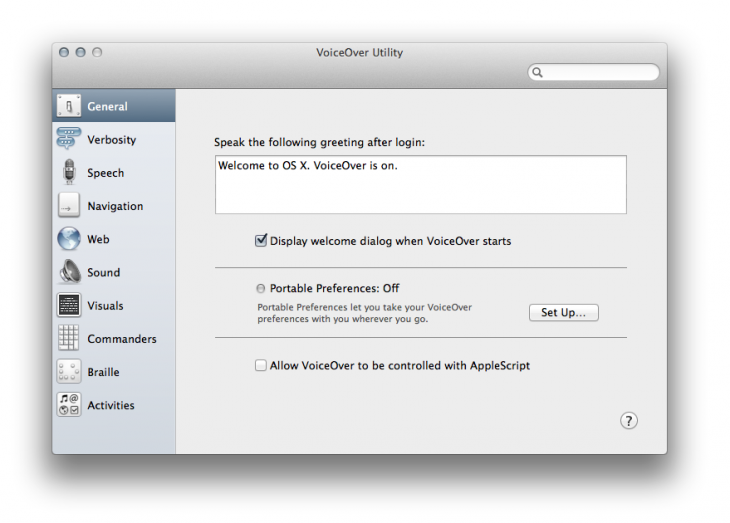Image resolution: width=730 pixels, height=523 pixels.
Task: Show the Sound category label
Action: coord(104,272)
